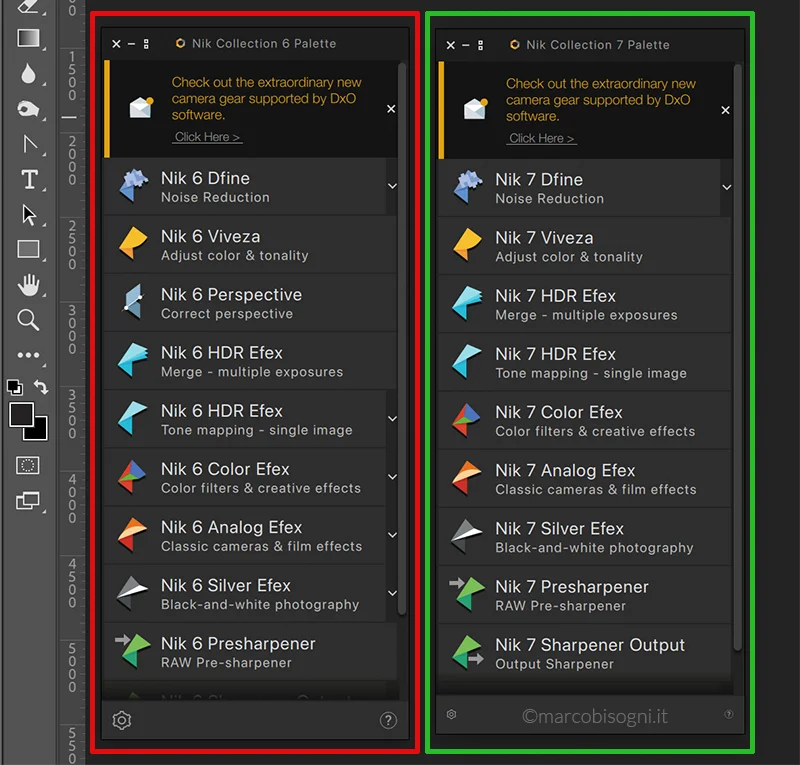Open the Nik Collection 7 Palette options menu
Viewport: 800px width, 765px height.
click(x=481, y=45)
